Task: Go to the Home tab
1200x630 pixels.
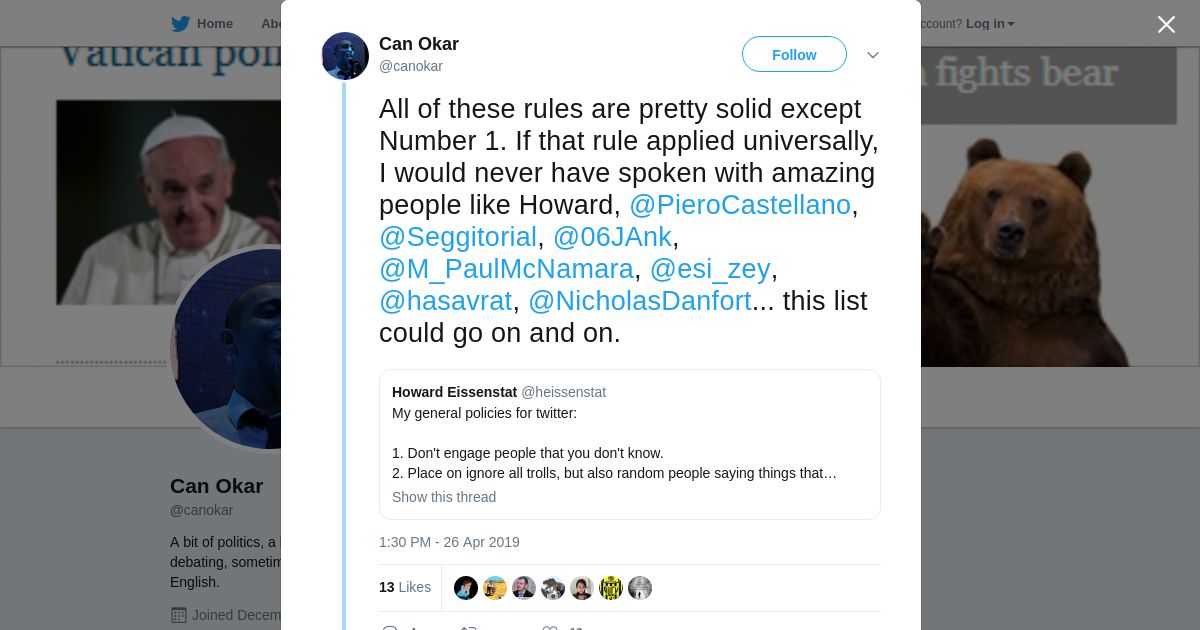Action: (214, 24)
